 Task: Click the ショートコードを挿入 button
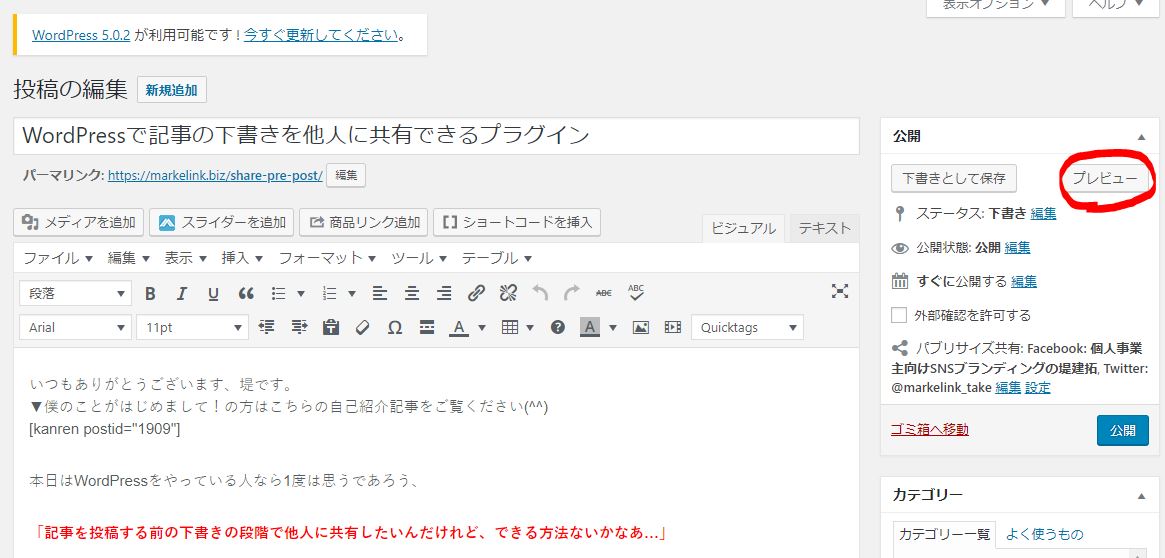click(x=517, y=222)
